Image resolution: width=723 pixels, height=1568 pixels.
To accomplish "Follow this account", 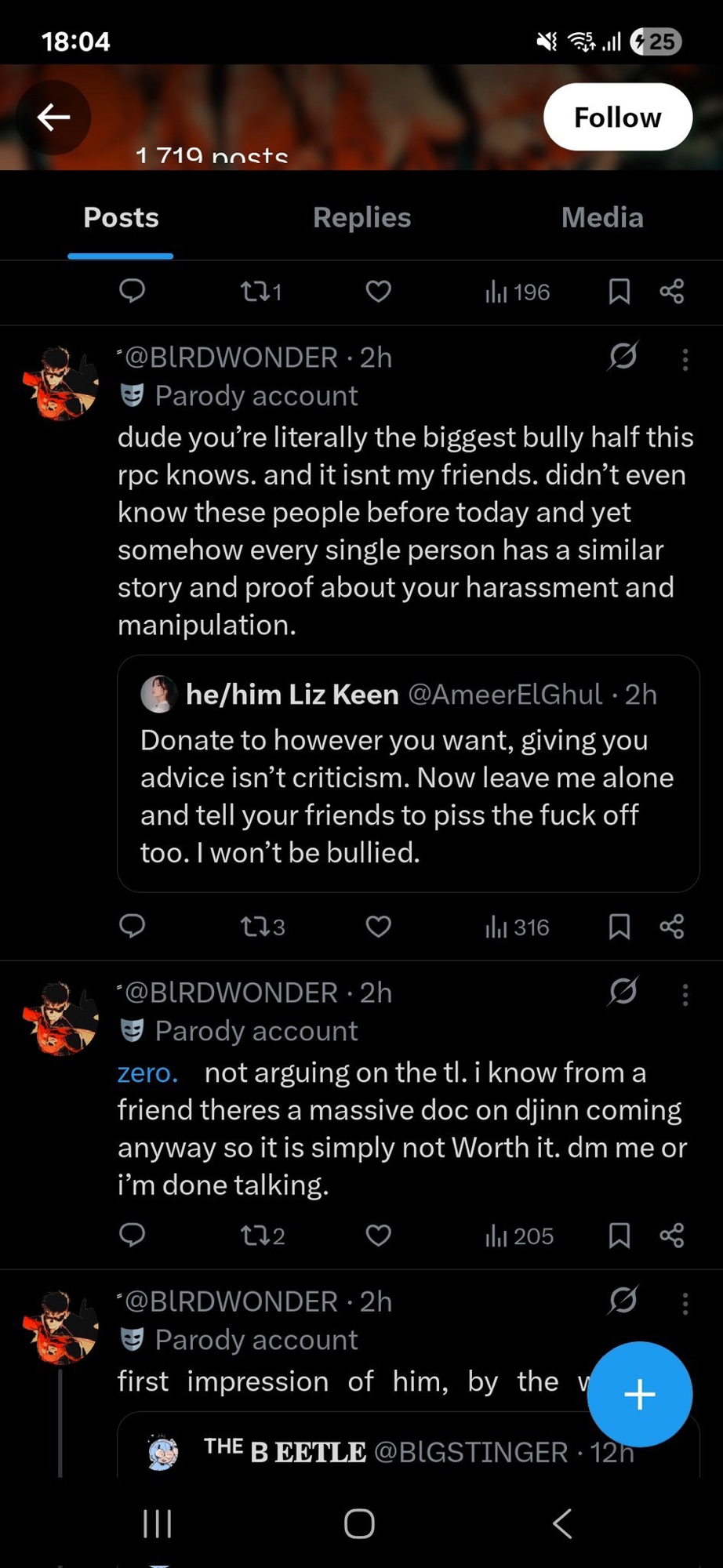I will [x=617, y=118].
